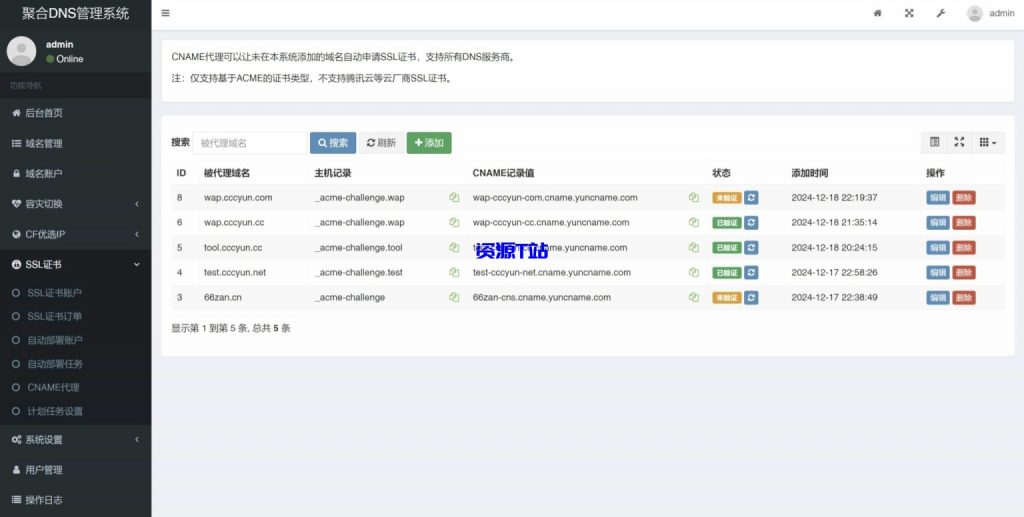The height and width of the screenshot is (517, 1024).
Task: Copy host record for tool.cccyun.cc
Action: point(454,247)
